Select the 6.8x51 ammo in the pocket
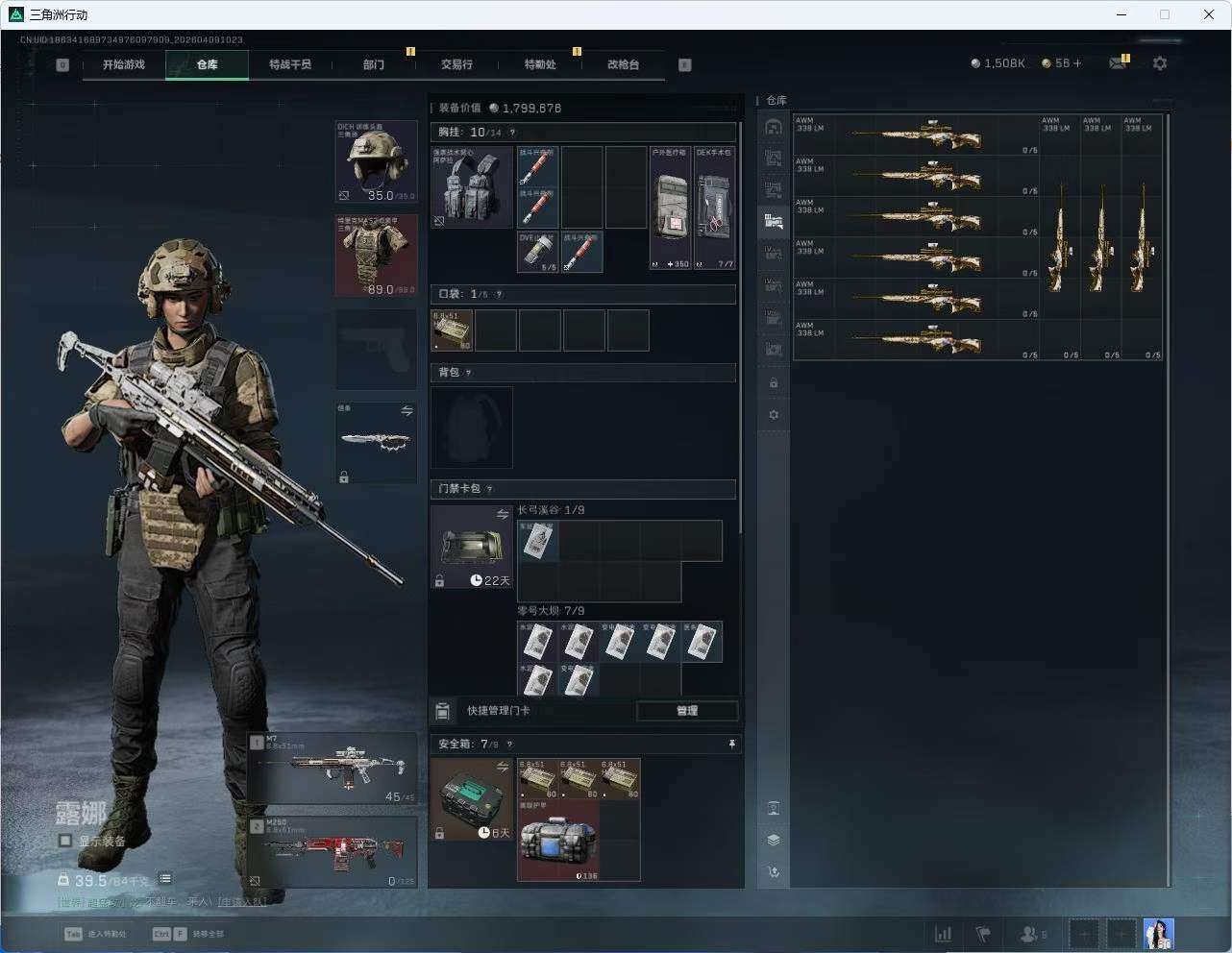 point(452,330)
